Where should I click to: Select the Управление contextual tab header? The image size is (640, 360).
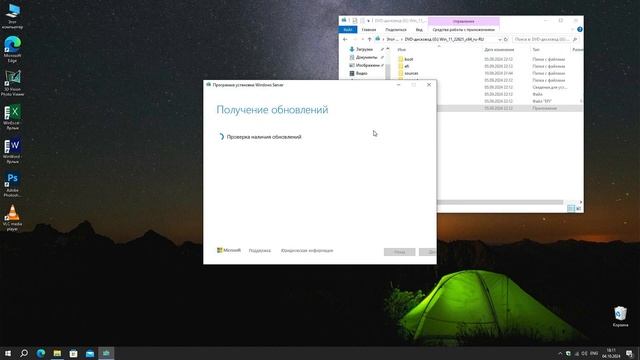[463, 21]
